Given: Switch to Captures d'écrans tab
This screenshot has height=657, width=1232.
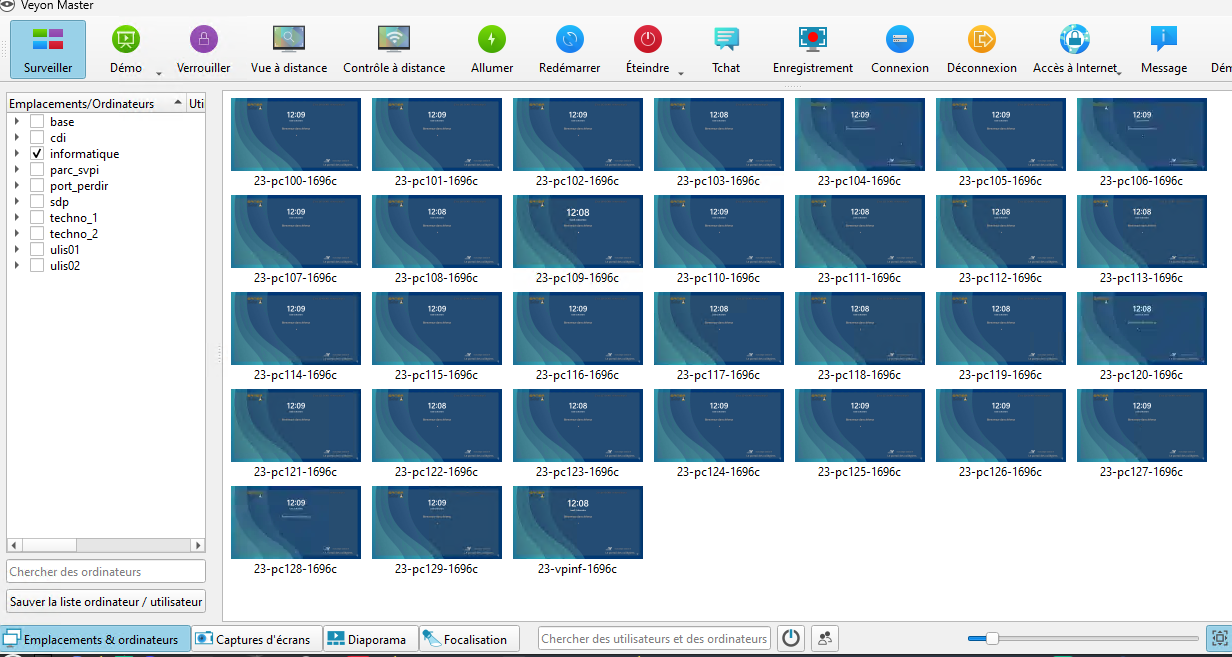Looking at the screenshot, I should coord(256,639).
